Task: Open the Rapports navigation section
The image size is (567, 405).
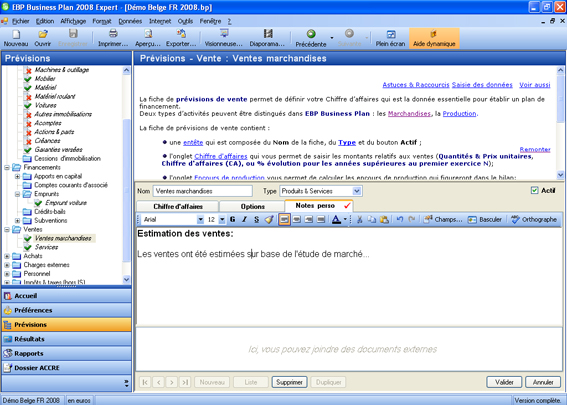Action: (67, 353)
